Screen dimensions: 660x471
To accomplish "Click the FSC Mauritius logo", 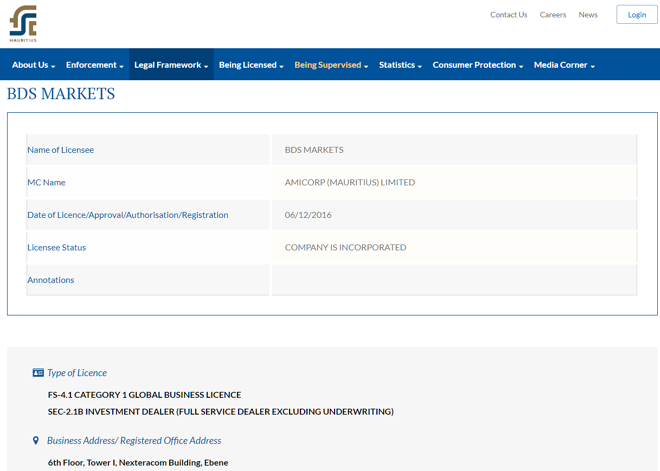I will pos(23,24).
